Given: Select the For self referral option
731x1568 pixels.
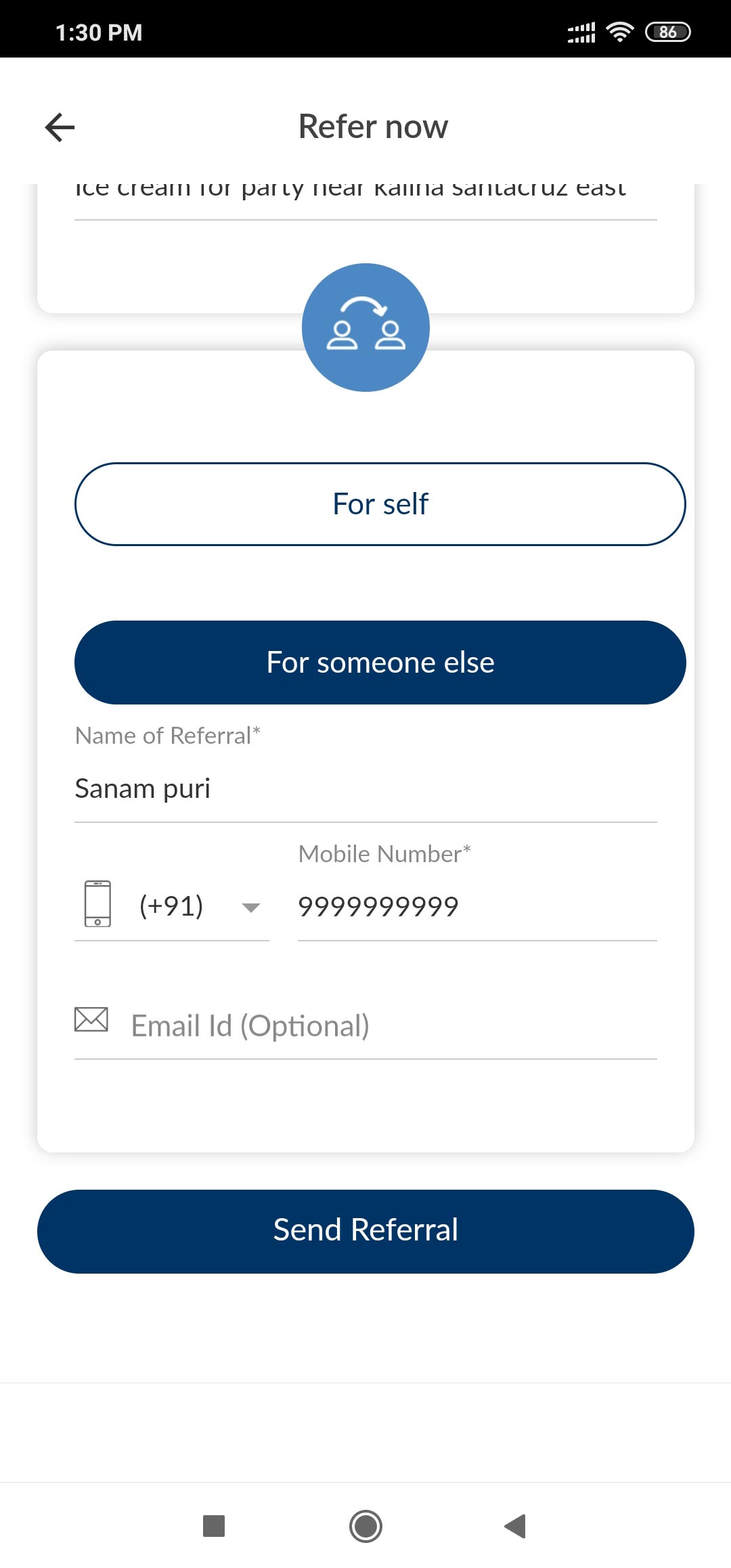Looking at the screenshot, I should (380, 503).
